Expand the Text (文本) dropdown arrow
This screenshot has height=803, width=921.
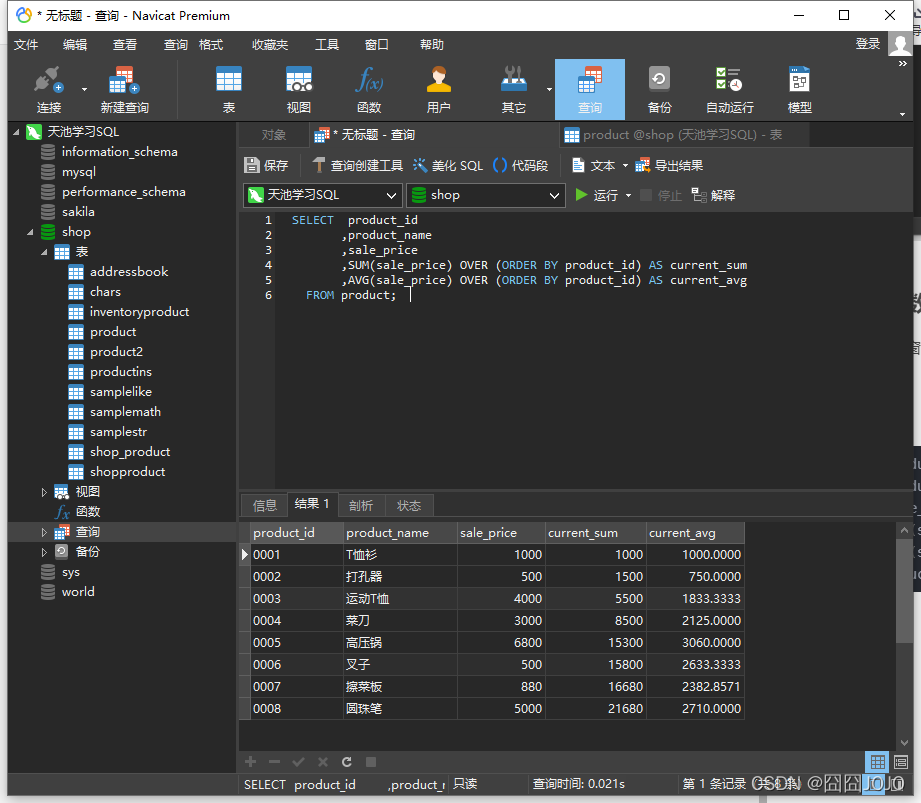[x=625, y=166]
